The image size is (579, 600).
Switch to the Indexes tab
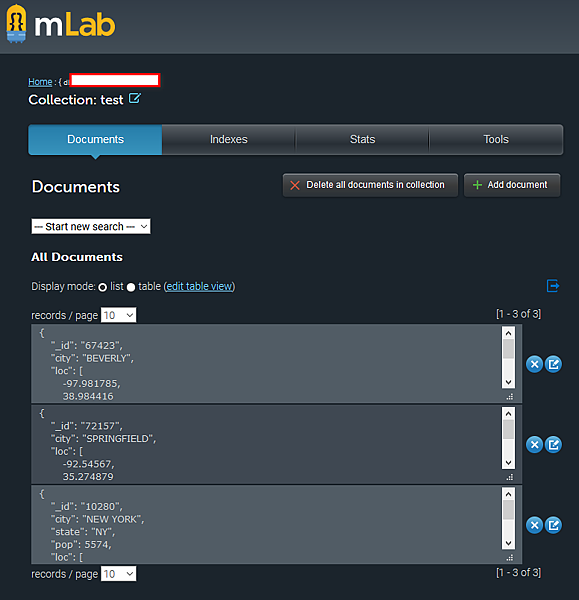click(228, 139)
